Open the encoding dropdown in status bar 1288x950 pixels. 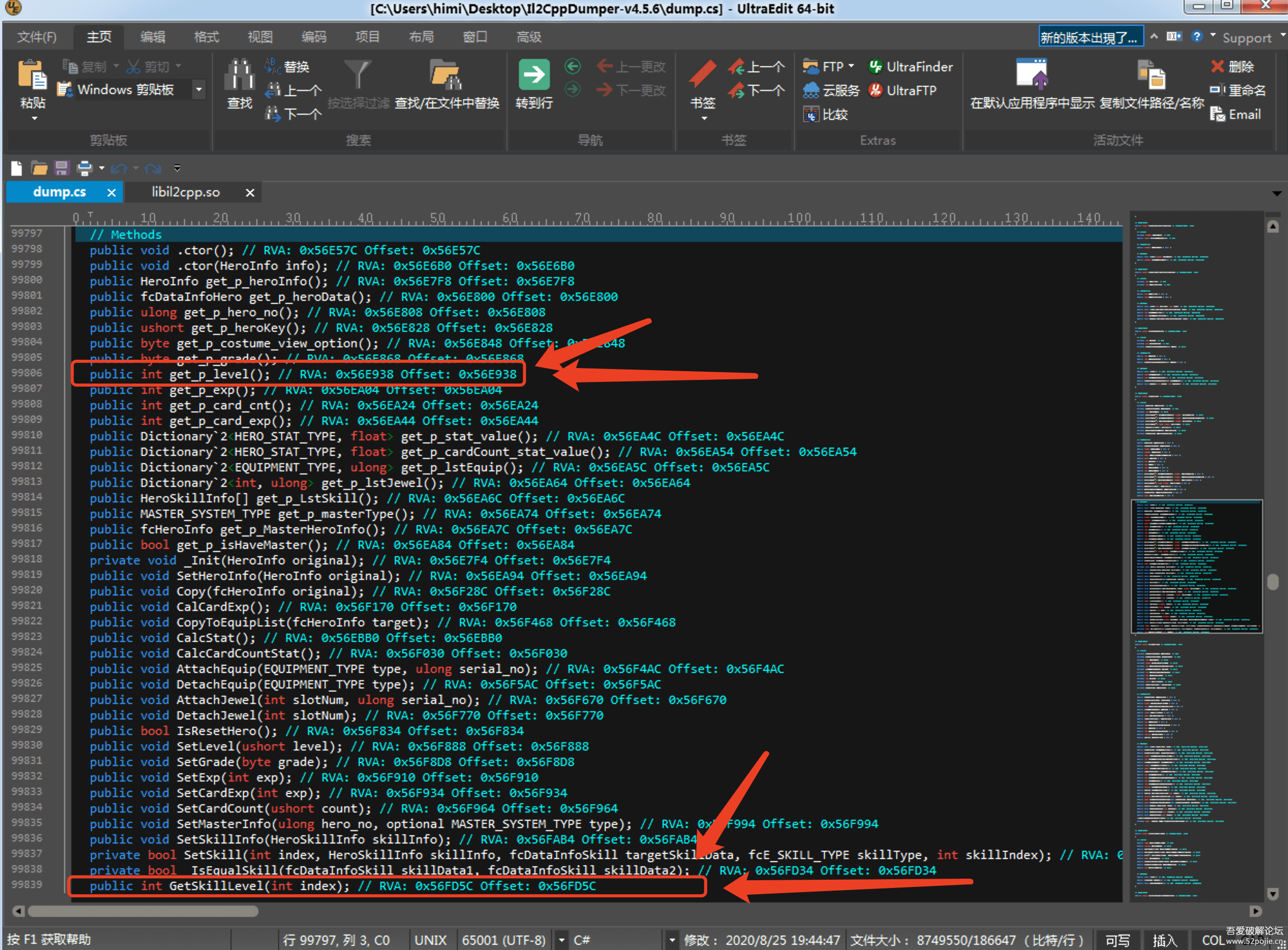tap(561, 940)
